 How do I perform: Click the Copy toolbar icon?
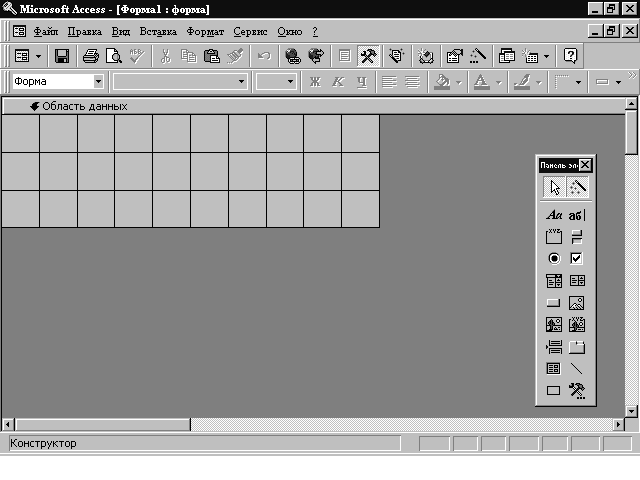click(x=189, y=56)
